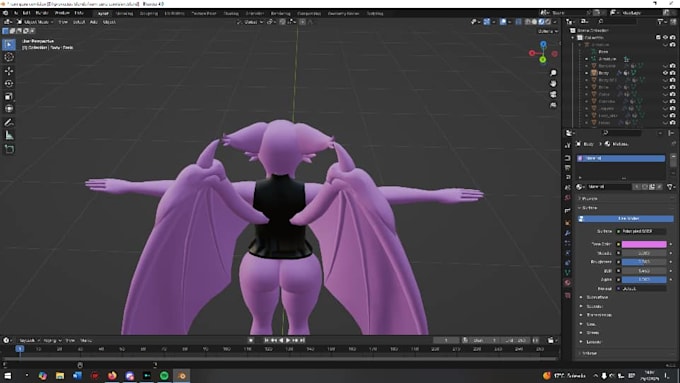Open the viewport Select menu

[x=78, y=22]
